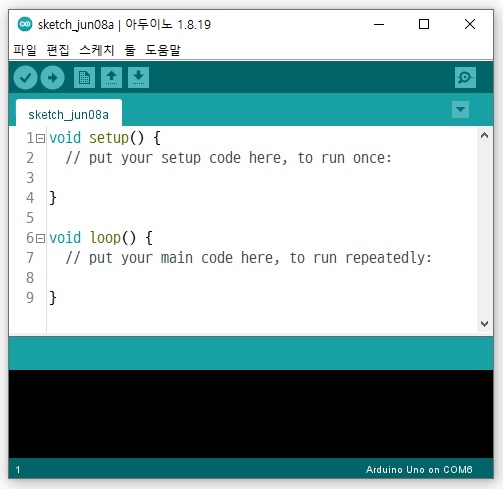Open the 툴 menu
This screenshot has width=503, height=489.
[130, 50]
